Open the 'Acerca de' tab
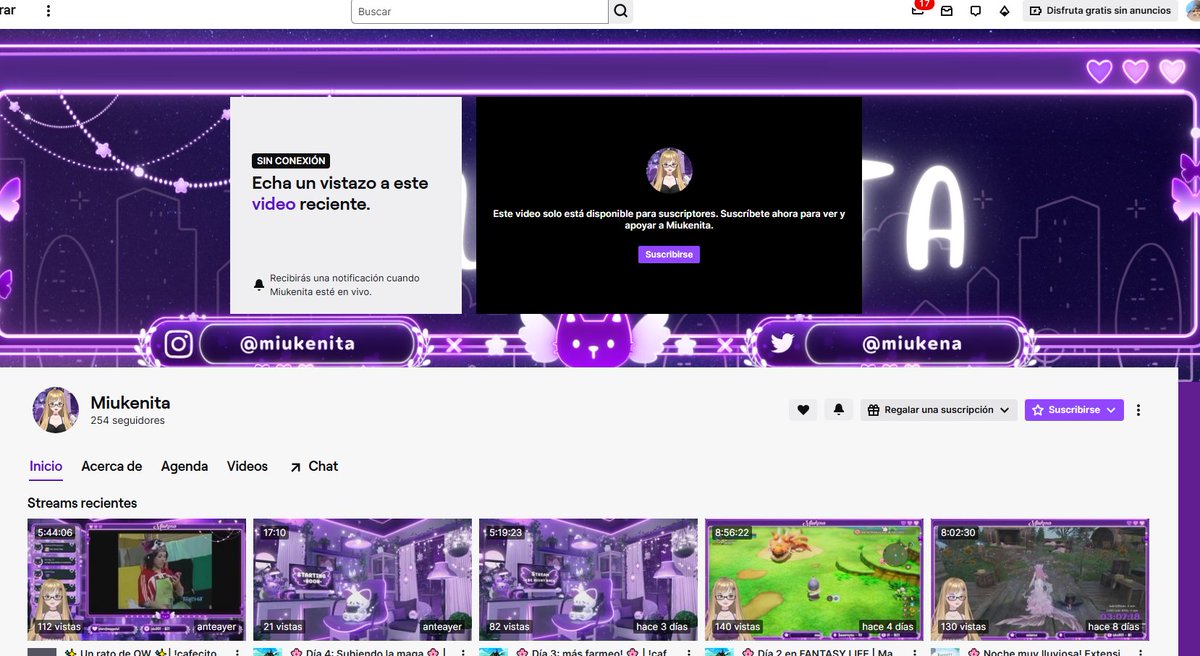 point(112,466)
